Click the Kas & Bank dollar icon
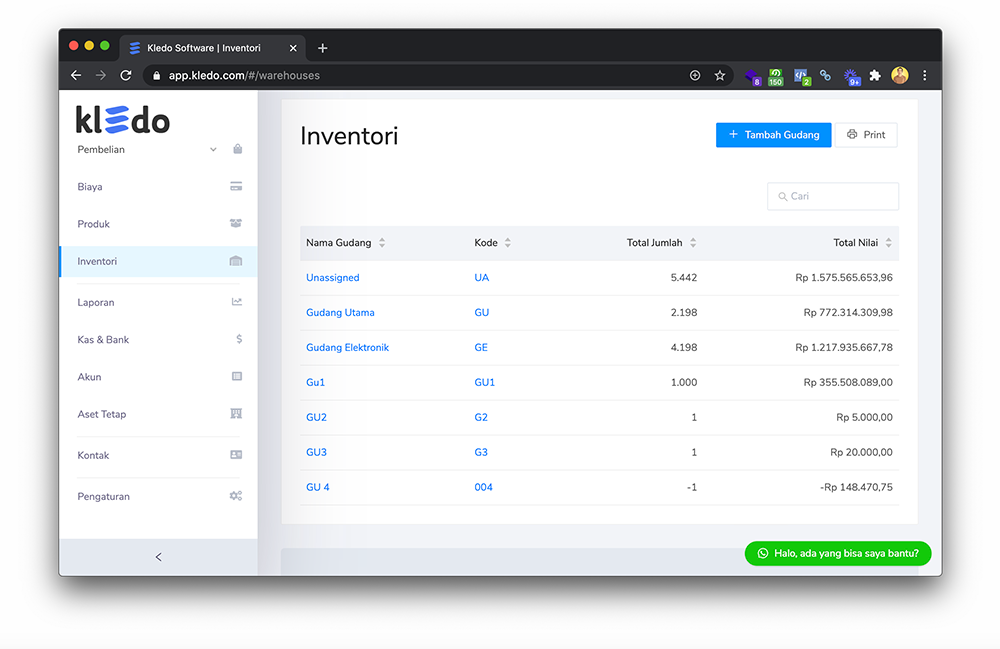 pyautogui.click(x=239, y=339)
